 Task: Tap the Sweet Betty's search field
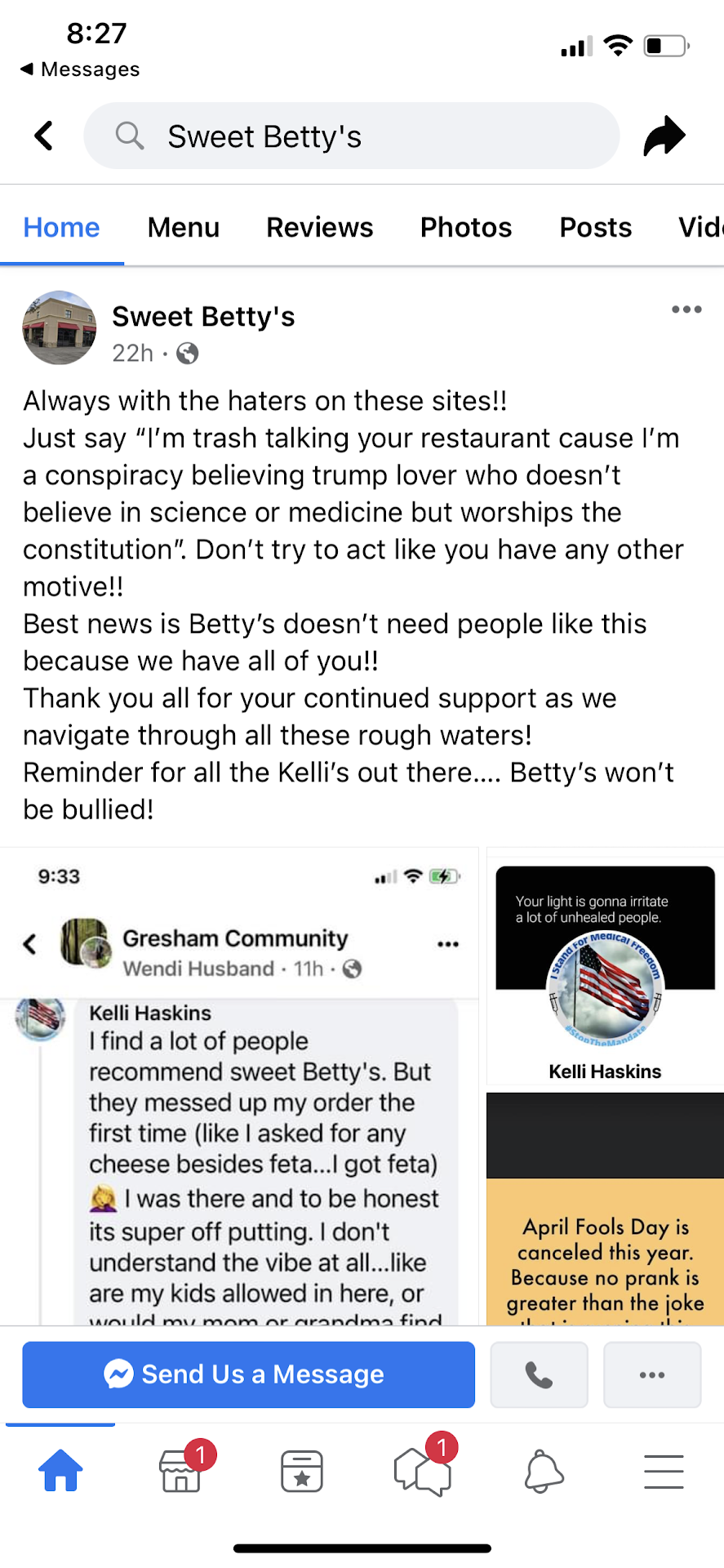[351, 136]
